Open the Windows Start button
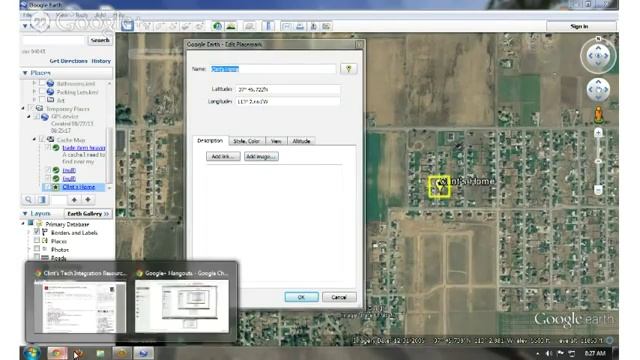Screen dimensions: 640x360 coord(31,353)
